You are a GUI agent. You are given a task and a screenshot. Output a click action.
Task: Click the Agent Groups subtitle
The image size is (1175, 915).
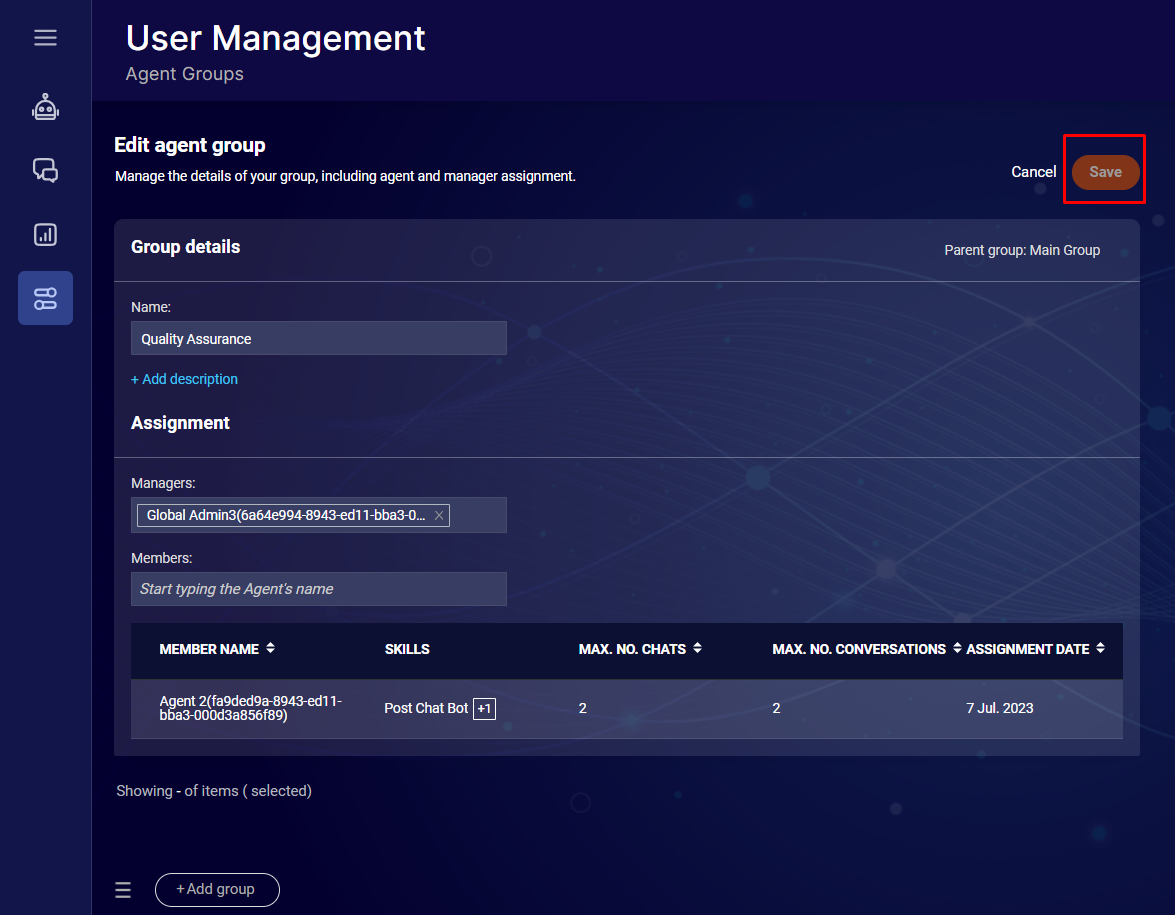tap(184, 74)
